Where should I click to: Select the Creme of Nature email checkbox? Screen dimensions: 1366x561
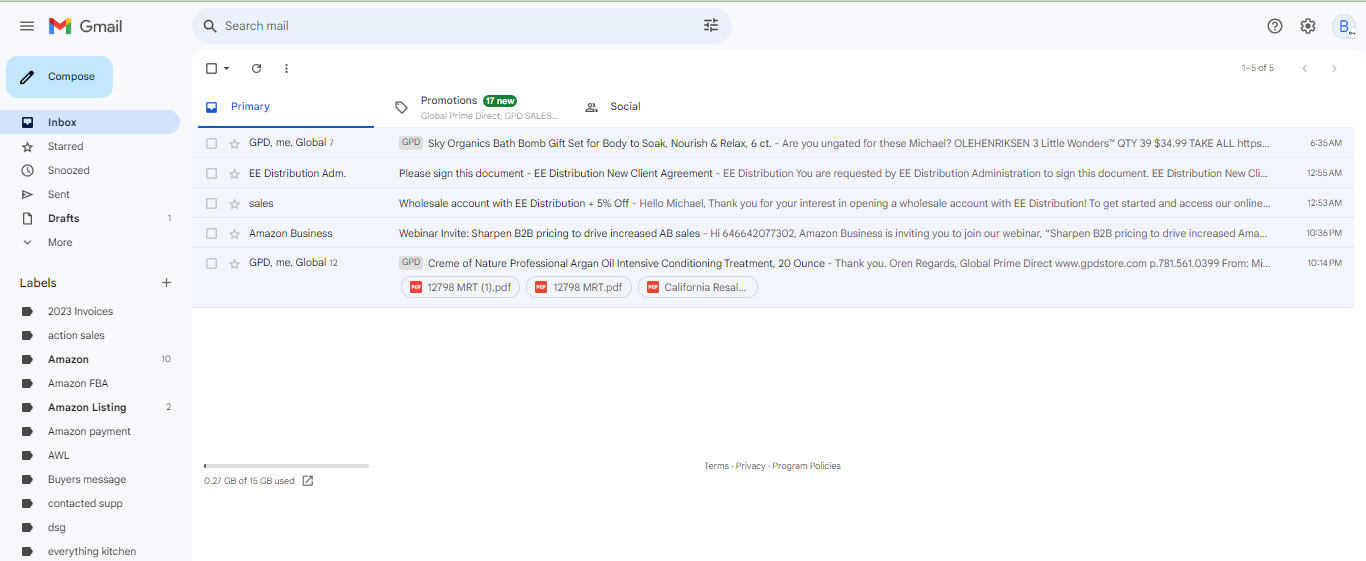coord(211,263)
